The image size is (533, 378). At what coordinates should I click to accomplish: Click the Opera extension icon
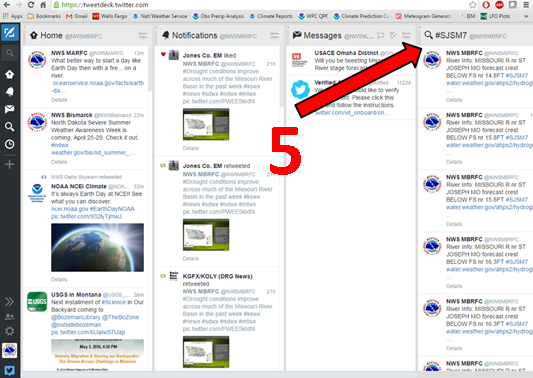coord(486,5)
